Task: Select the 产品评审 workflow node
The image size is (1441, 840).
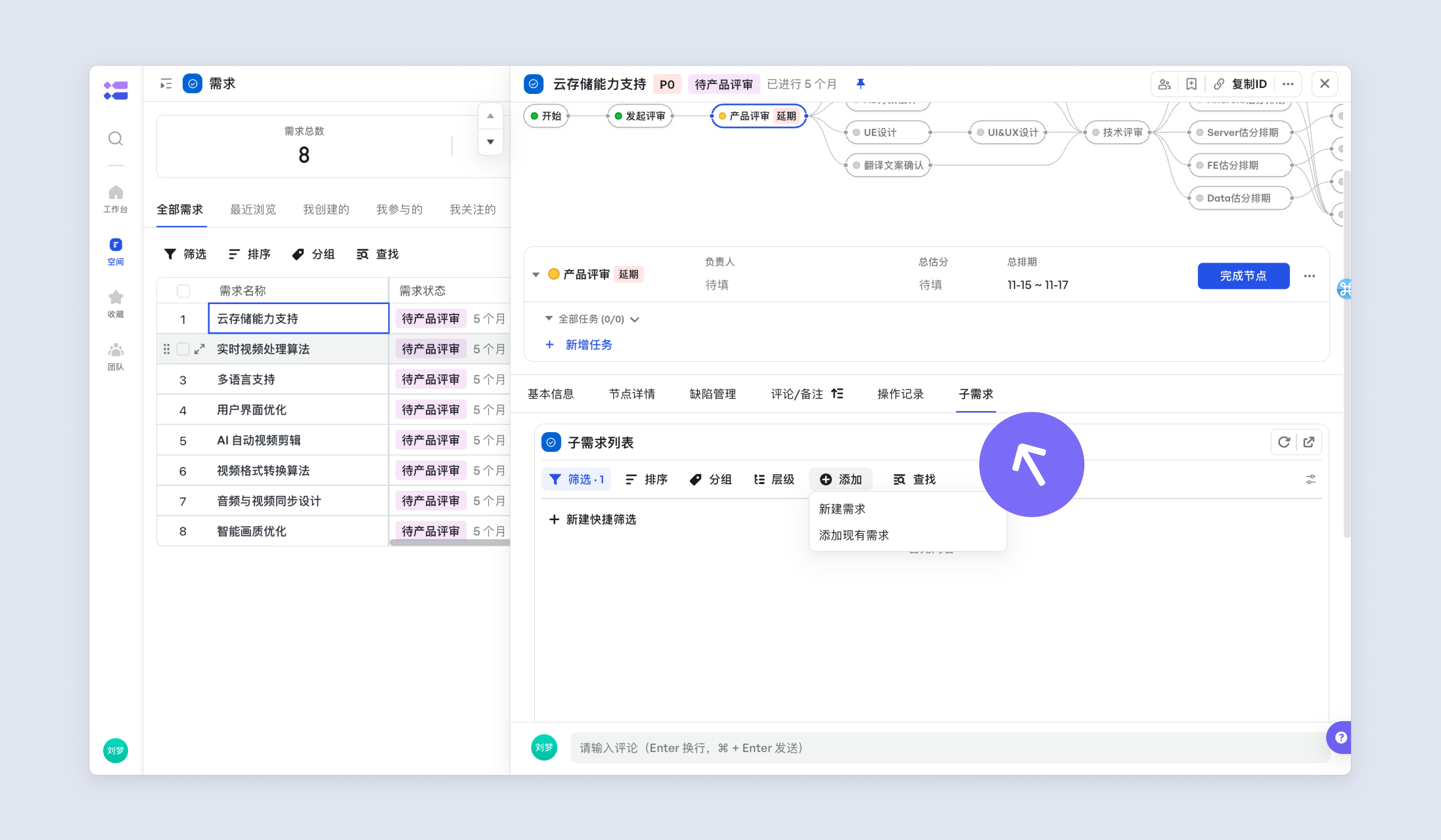Action: (758, 116)
